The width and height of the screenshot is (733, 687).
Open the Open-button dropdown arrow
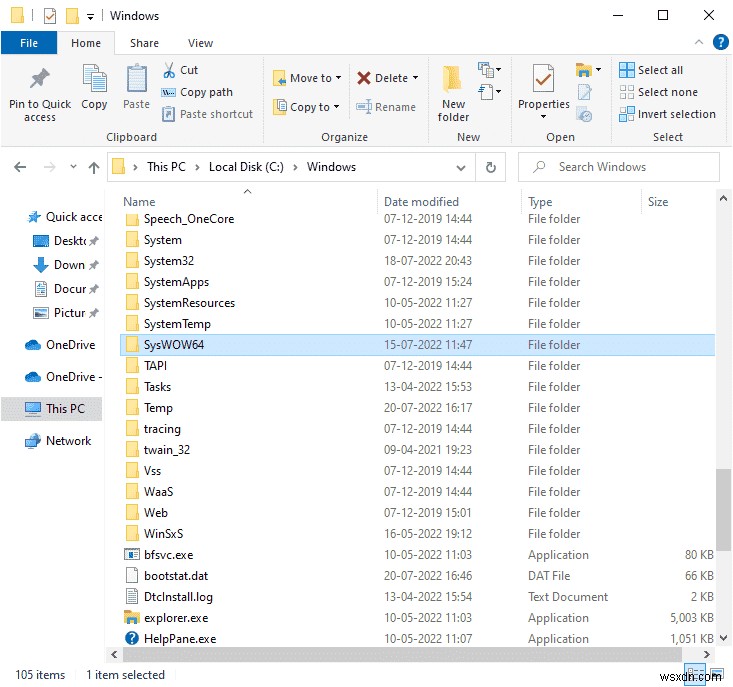click(598, 70)
